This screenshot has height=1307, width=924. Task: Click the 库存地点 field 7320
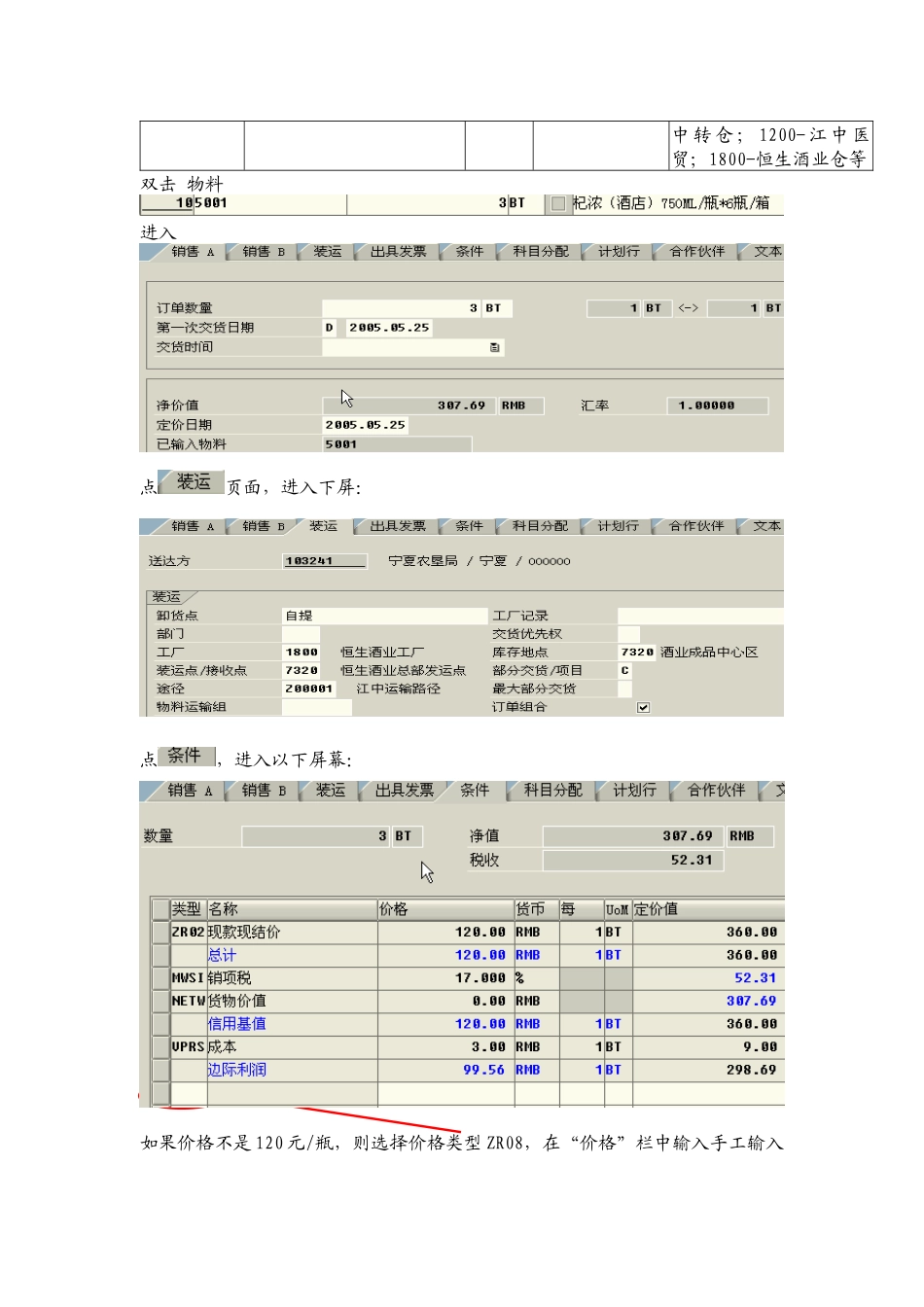click(x=637, y=653)
